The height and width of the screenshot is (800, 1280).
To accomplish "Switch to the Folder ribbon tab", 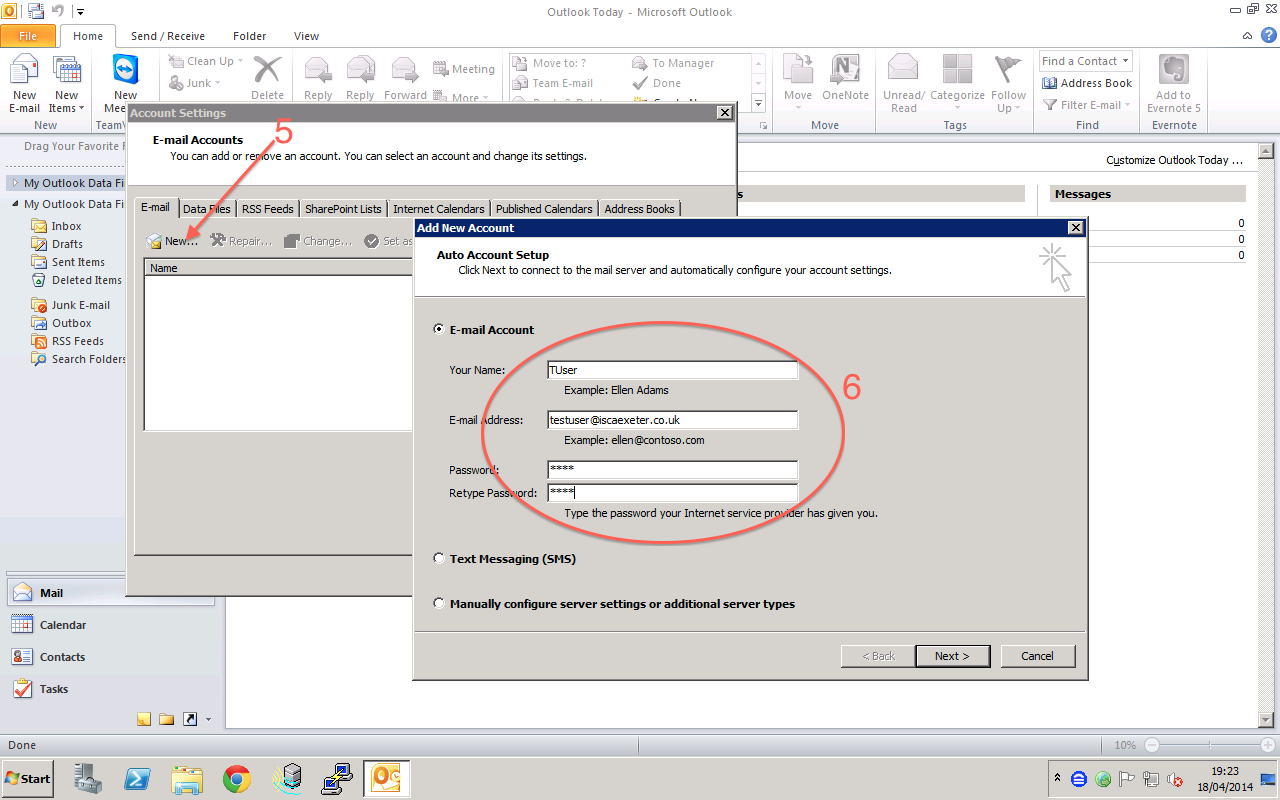I will click(249, 36).
